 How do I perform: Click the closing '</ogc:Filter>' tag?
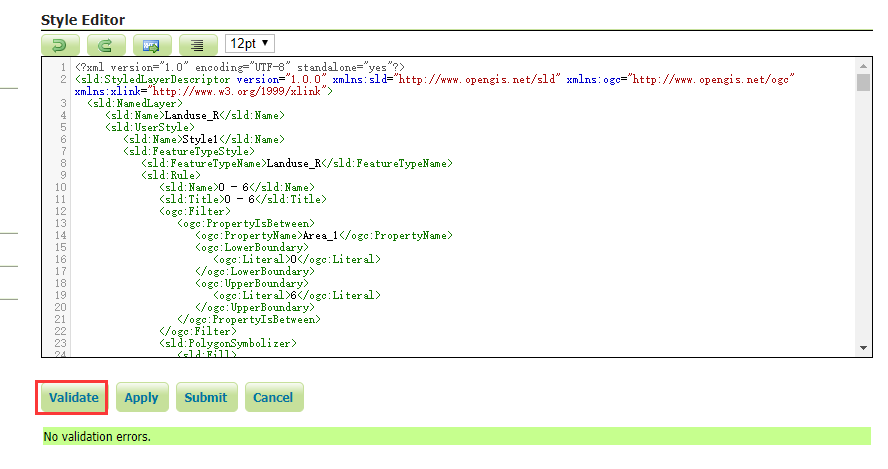tap(198, 331)
